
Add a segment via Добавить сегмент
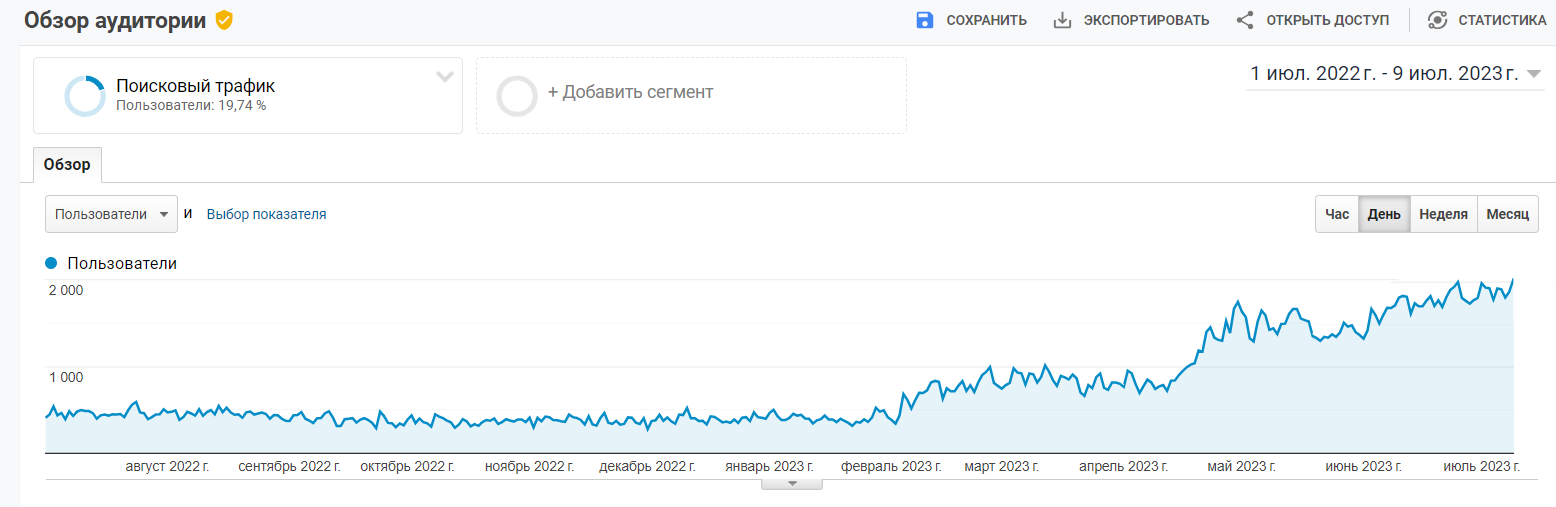coord(630,92)
